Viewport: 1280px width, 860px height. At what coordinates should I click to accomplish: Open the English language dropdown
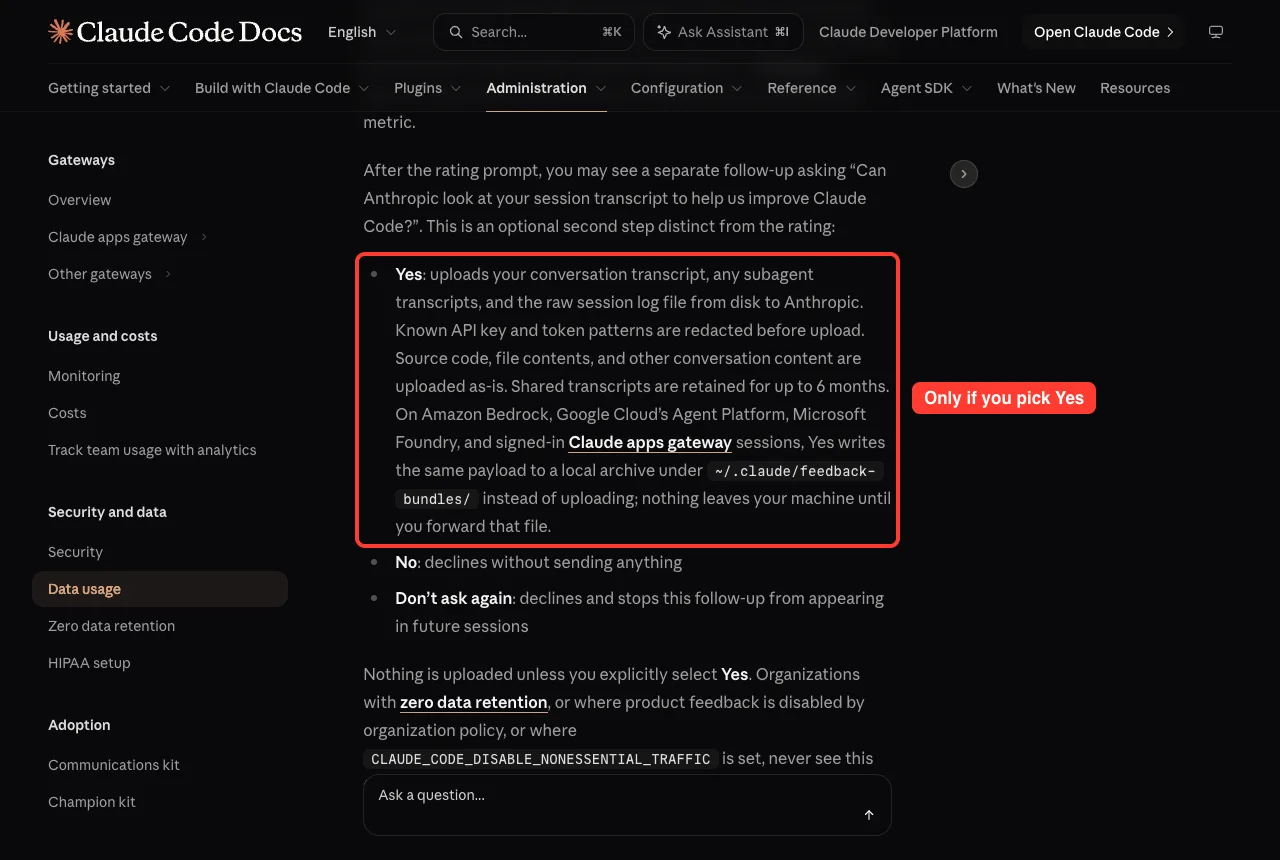[362, 32]
